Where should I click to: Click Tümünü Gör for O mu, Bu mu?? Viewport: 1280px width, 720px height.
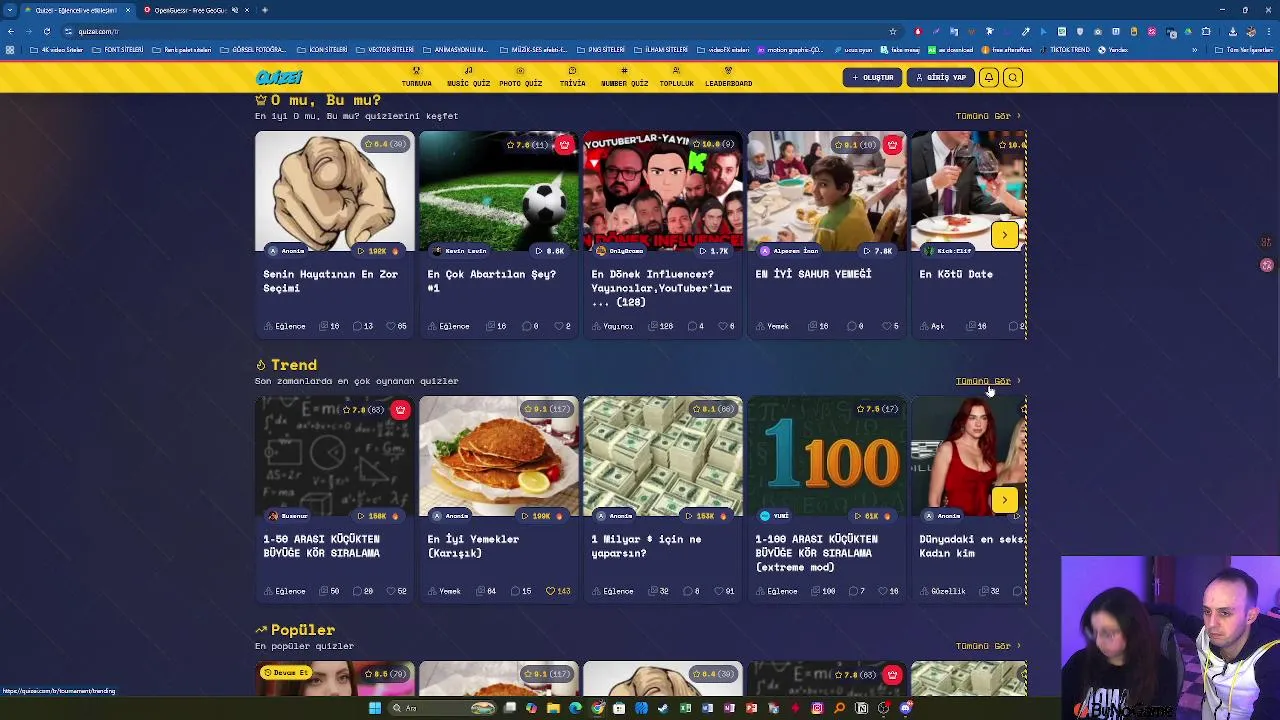click(987, 116)
